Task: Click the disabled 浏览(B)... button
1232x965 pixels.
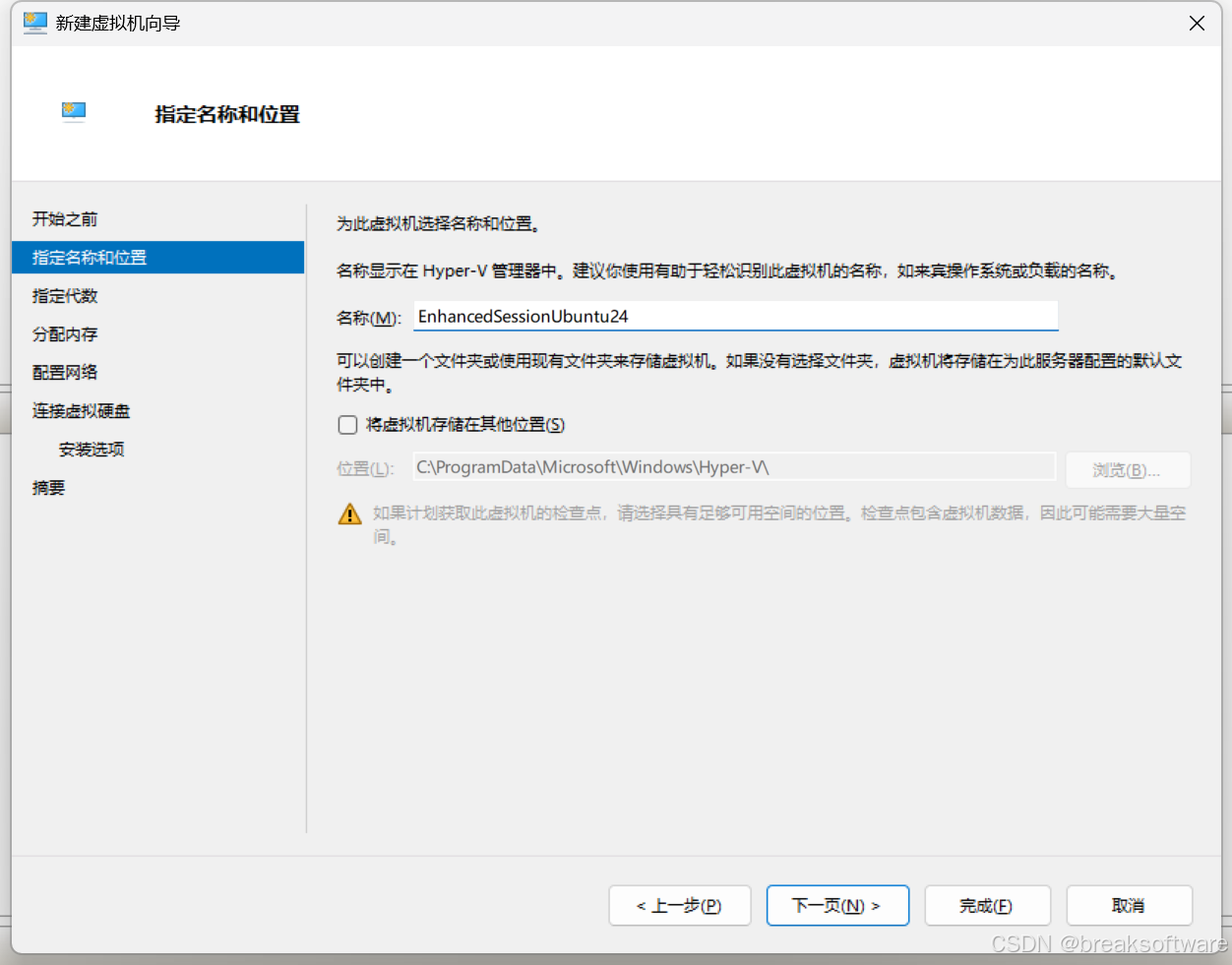Action: click(1128, 470)
